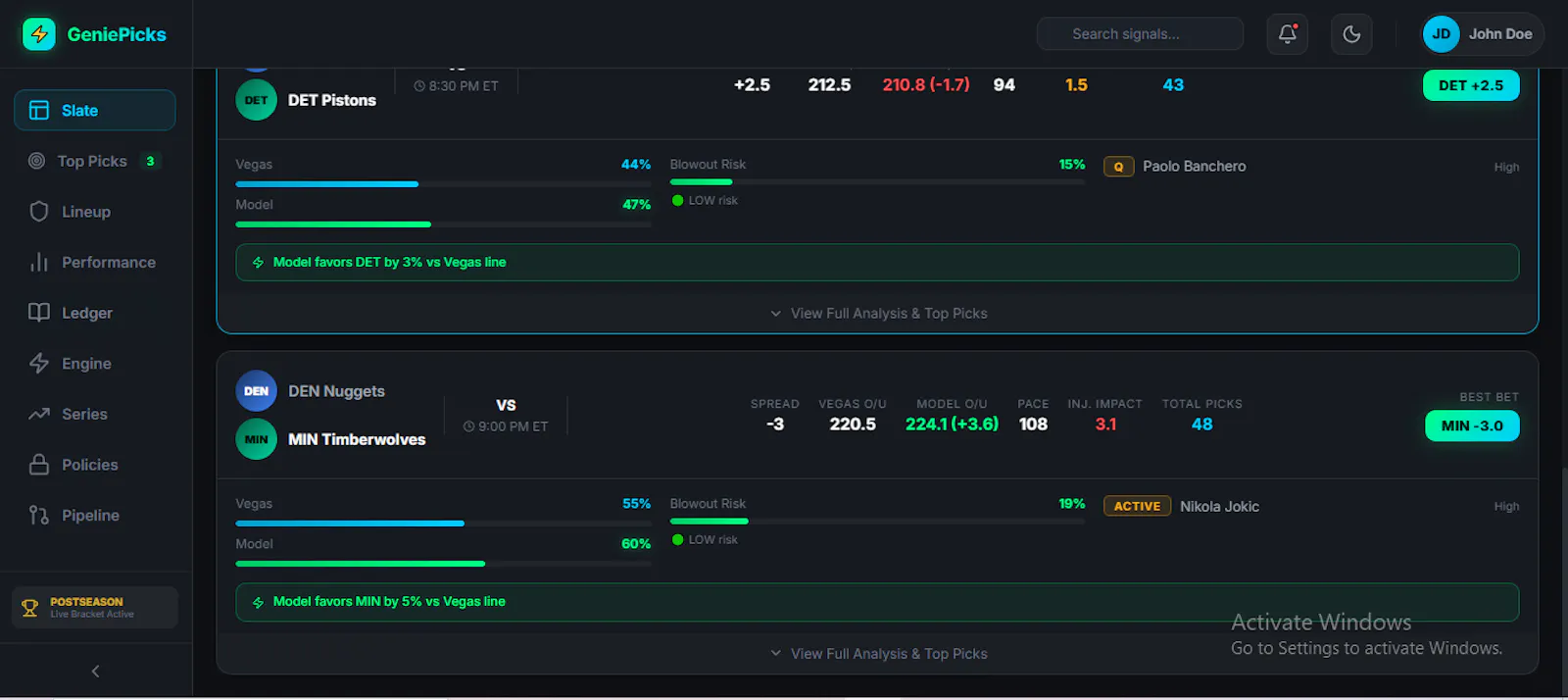Click the MIN -3.0 best bet button
The width and height of the screenshot is (1568, 700).
point(1472,425)
